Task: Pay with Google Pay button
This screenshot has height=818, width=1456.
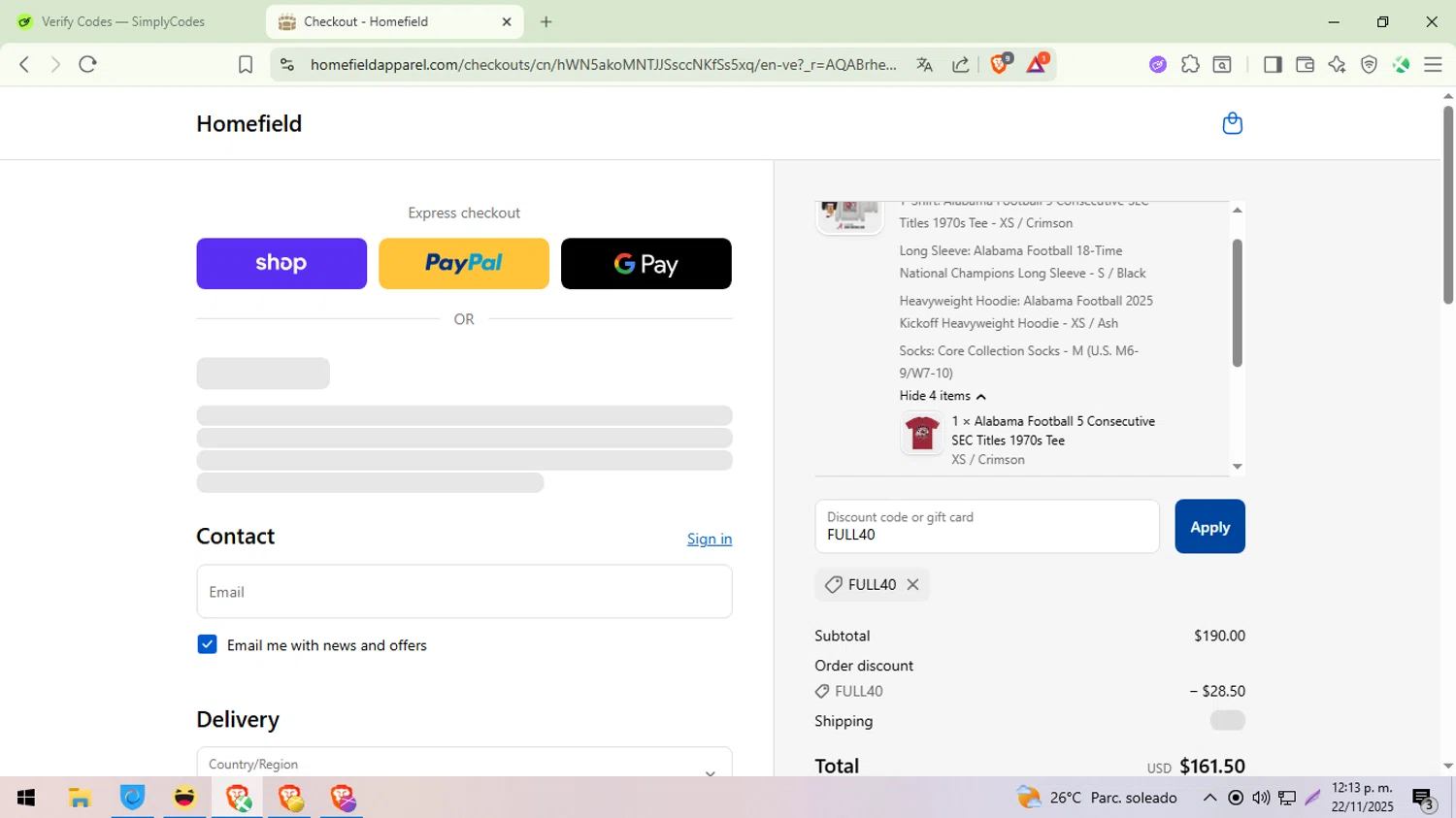Action: point(646,263)
